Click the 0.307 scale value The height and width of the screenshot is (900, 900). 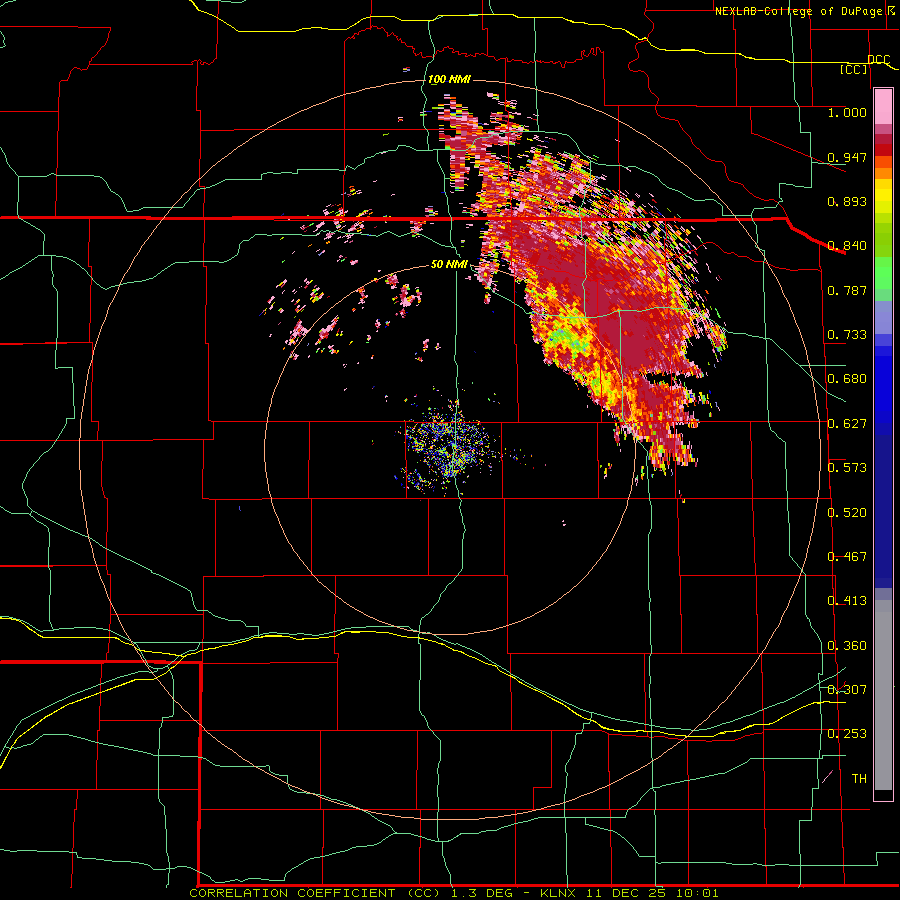pyautogui.click(x=847, y=690)
